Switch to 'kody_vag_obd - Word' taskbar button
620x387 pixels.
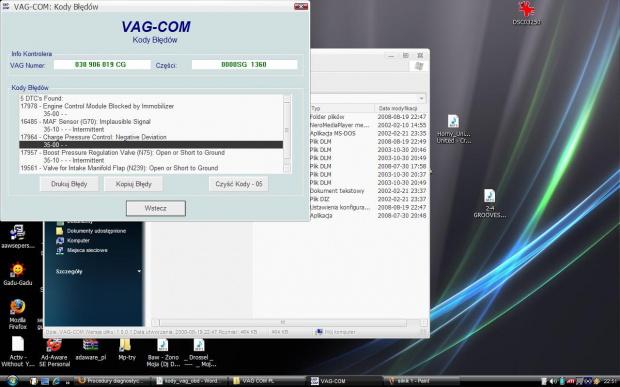click(x=189, y=381)
